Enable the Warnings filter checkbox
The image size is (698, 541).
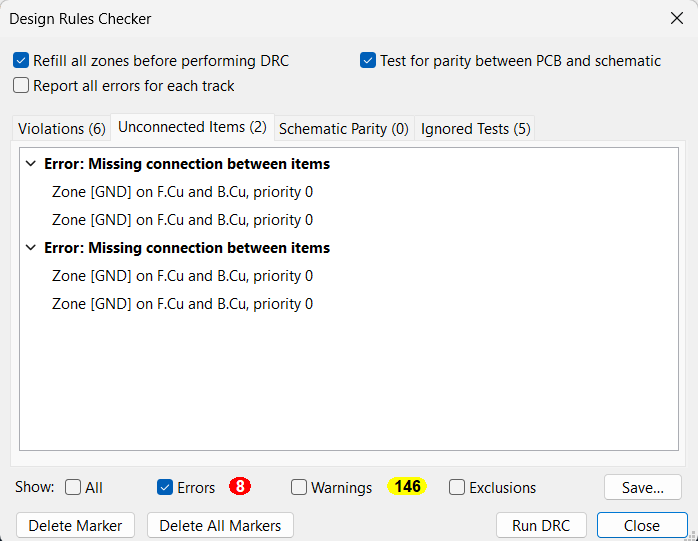click(299, 488)
